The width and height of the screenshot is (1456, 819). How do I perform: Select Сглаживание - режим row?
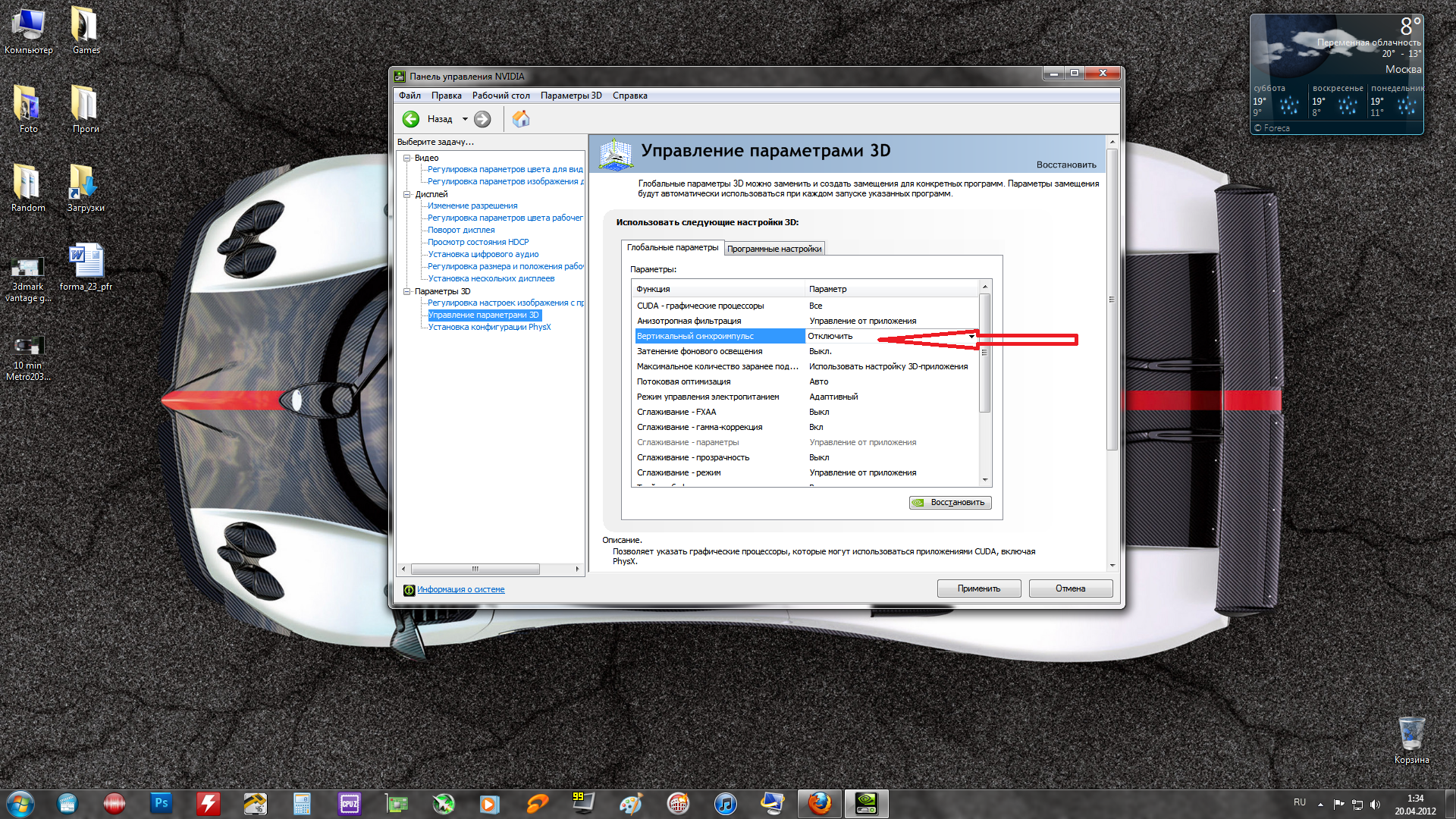tap(807, 472)
